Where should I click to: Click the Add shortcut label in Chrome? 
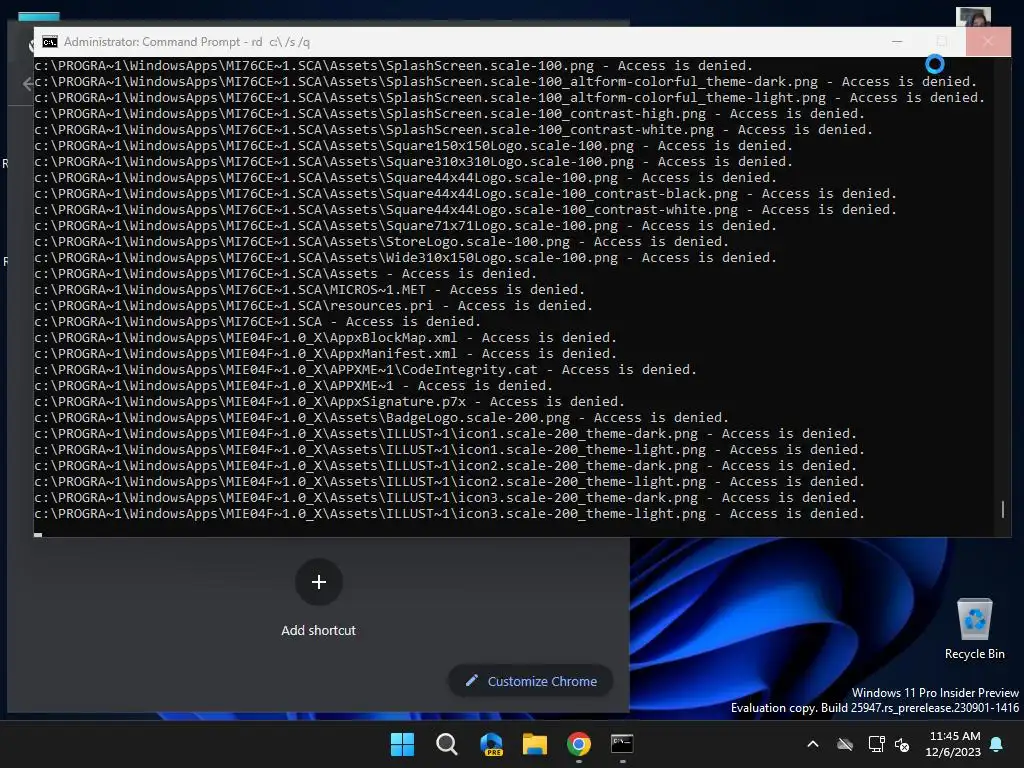[x=319, y=630]
